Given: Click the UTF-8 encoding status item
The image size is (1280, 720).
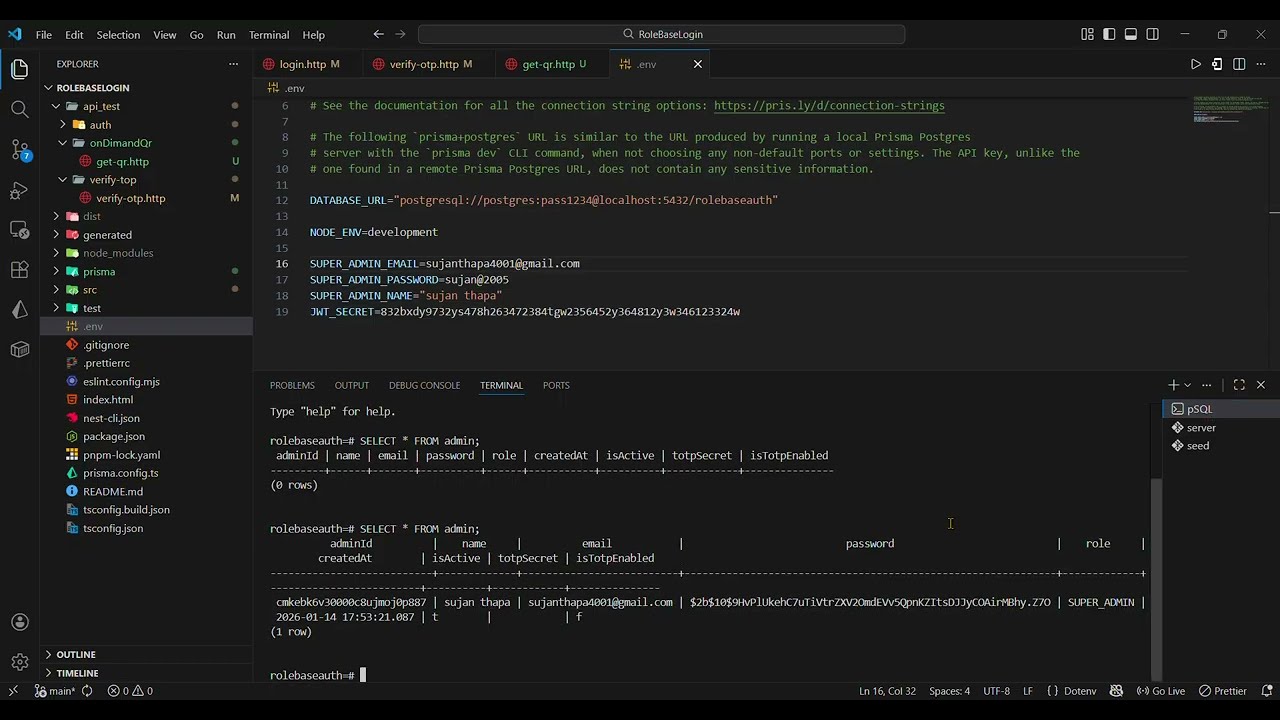Looking at the screenshot, I should (x=996, y=691).
